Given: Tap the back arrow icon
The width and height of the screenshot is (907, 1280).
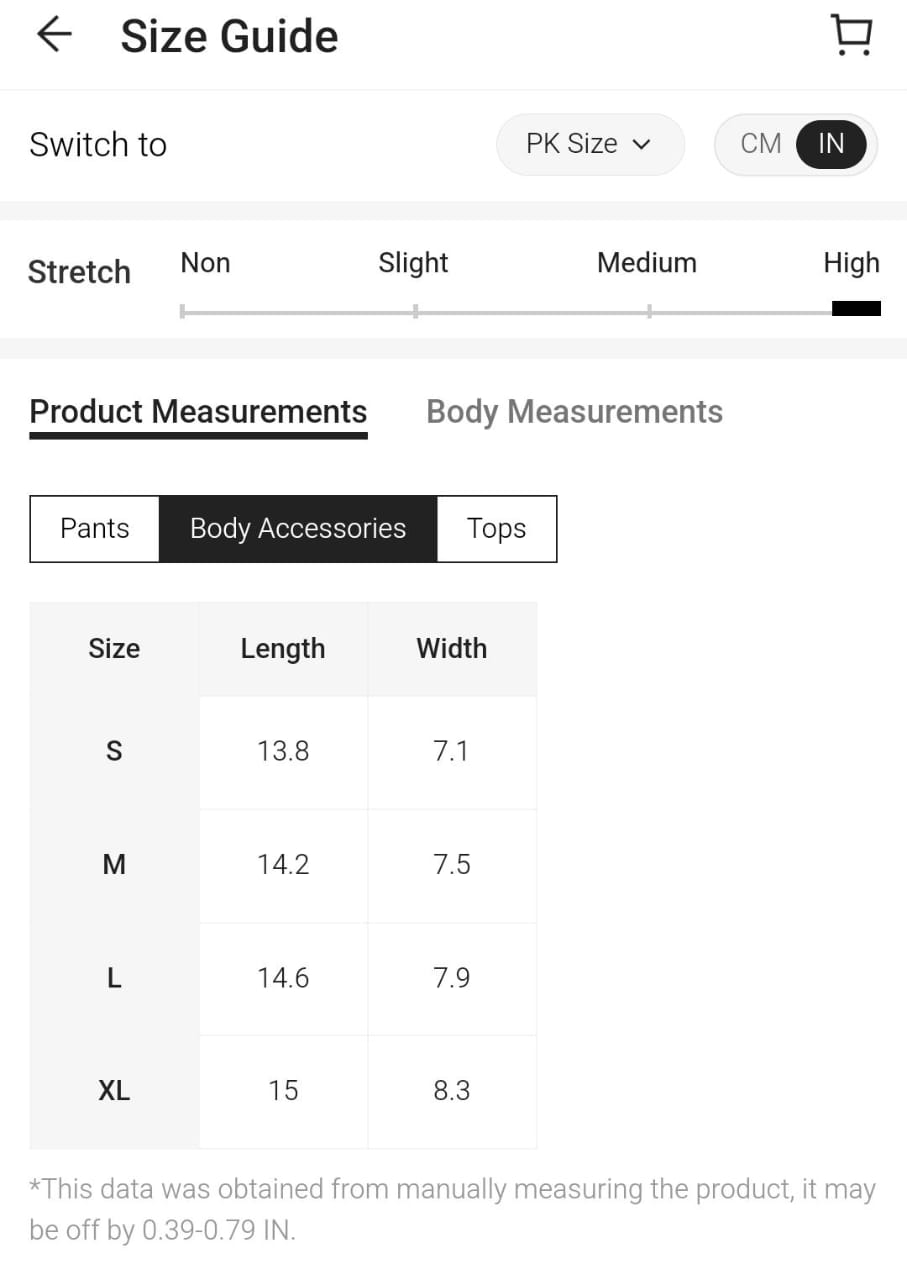Looking at the screenshot, I should [54, 35].
